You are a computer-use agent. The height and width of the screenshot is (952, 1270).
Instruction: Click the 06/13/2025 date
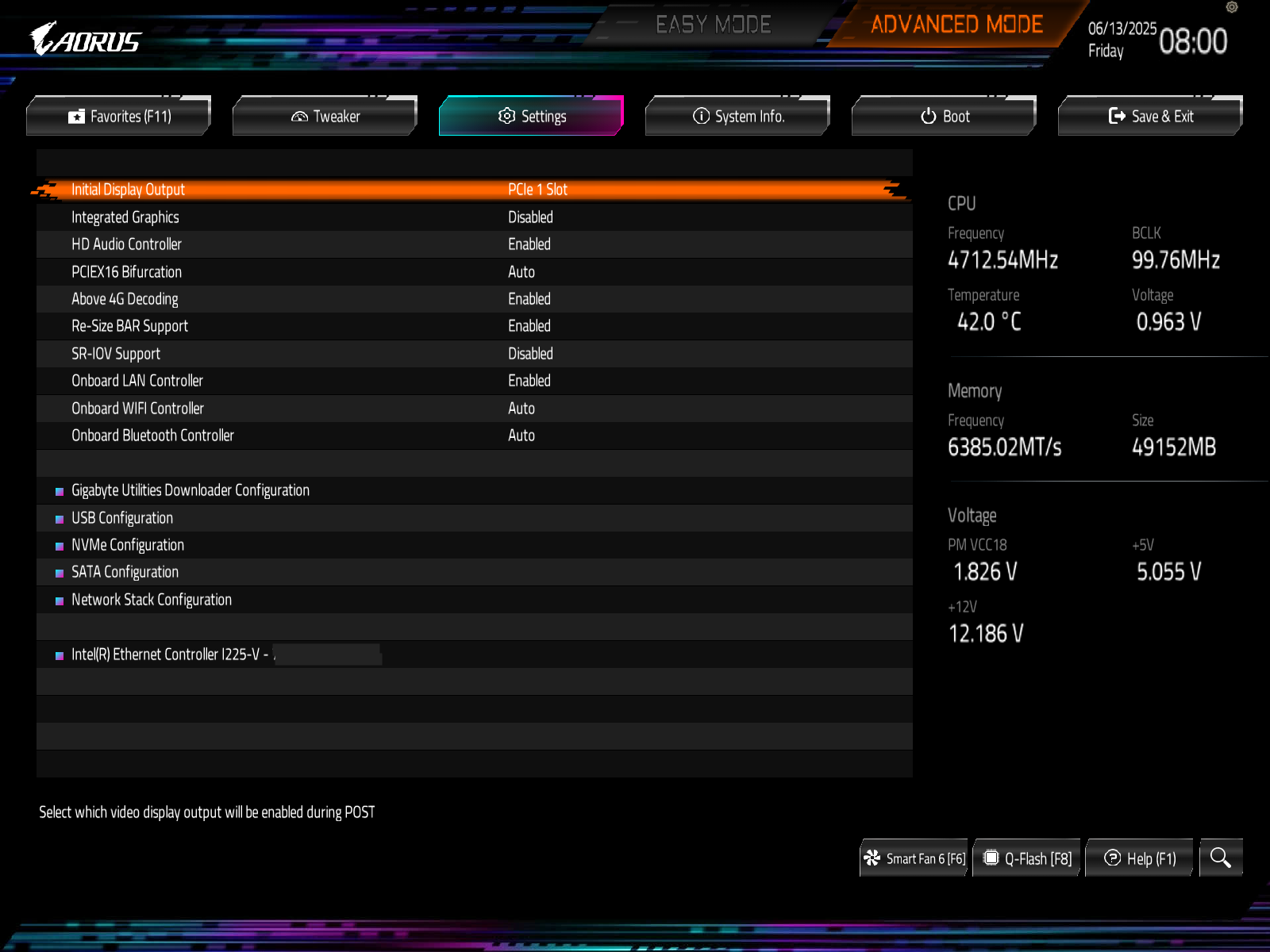[1122, 29]
